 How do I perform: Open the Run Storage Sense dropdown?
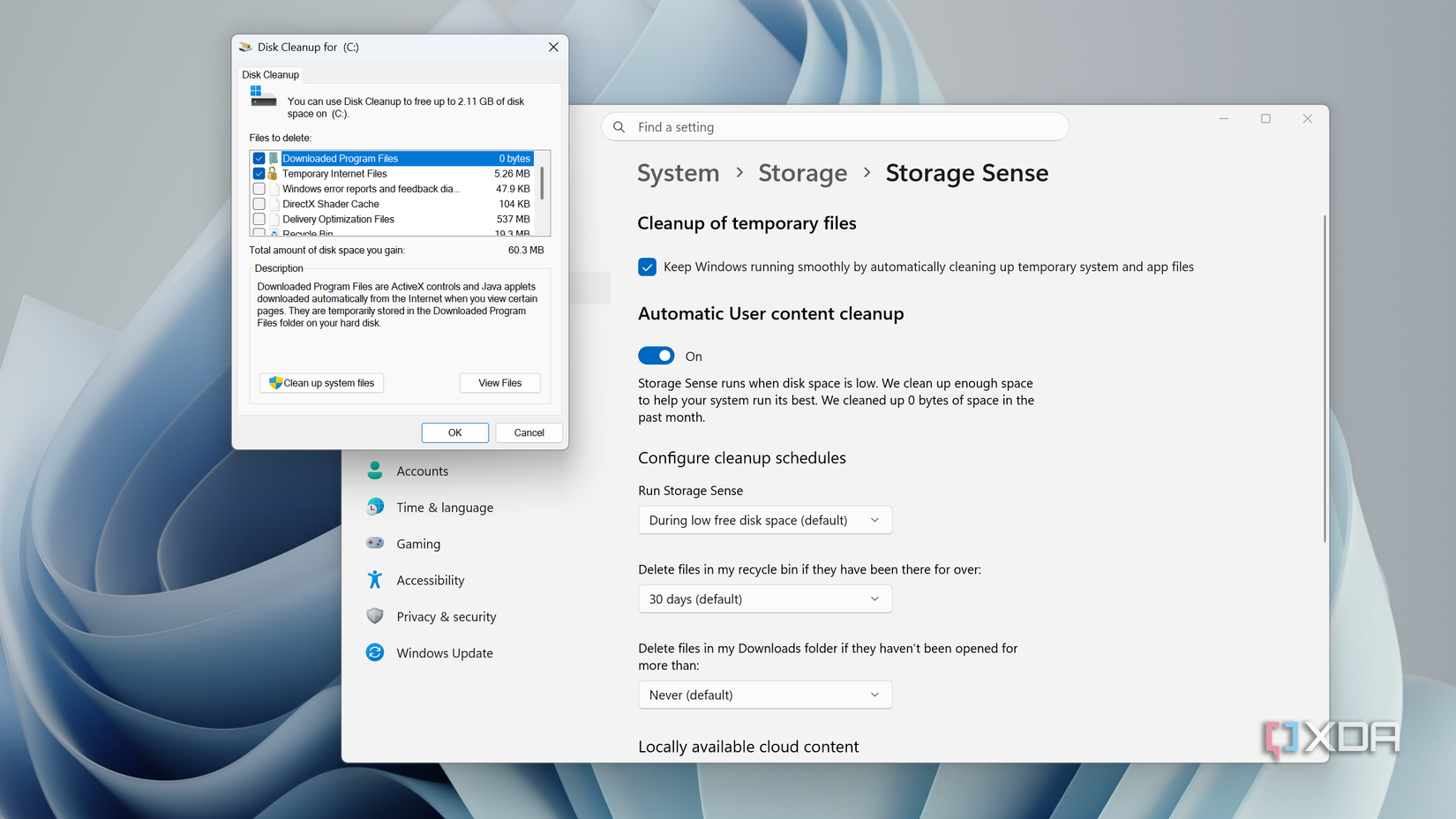[765, 520]
